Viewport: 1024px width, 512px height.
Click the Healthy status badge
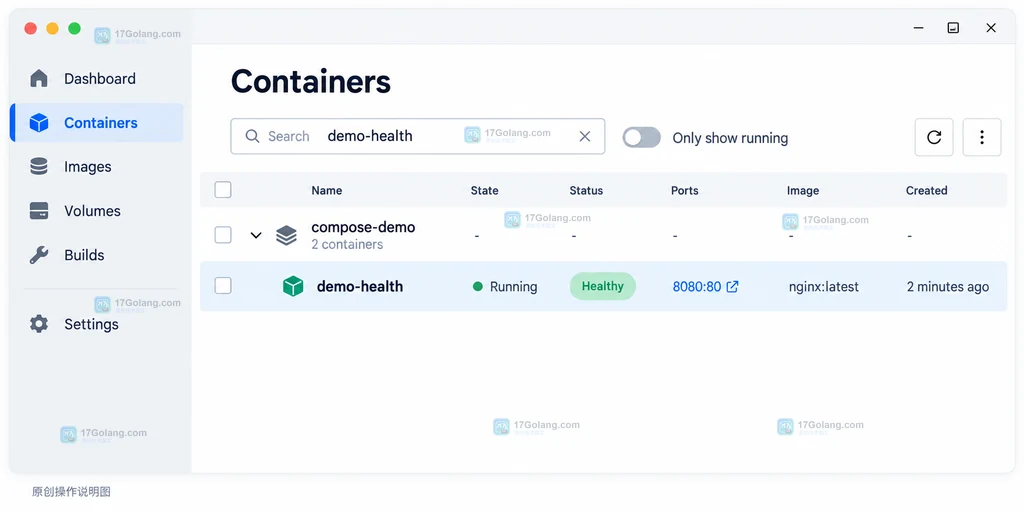tap(603, 286)
